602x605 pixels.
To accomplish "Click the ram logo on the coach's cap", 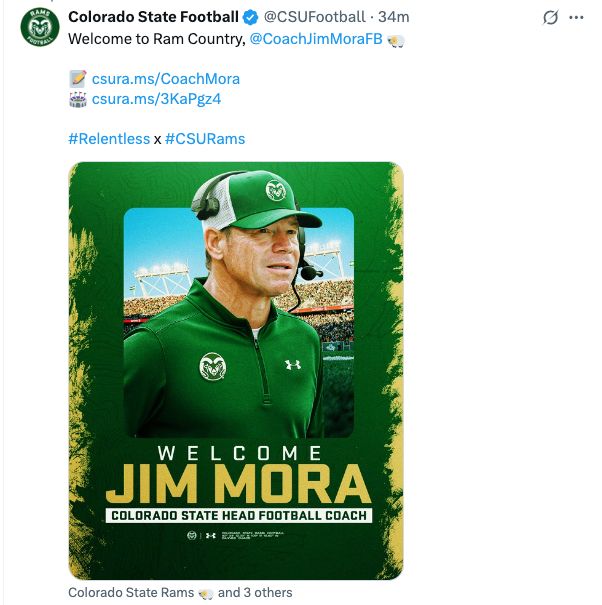I will (277, 190).
